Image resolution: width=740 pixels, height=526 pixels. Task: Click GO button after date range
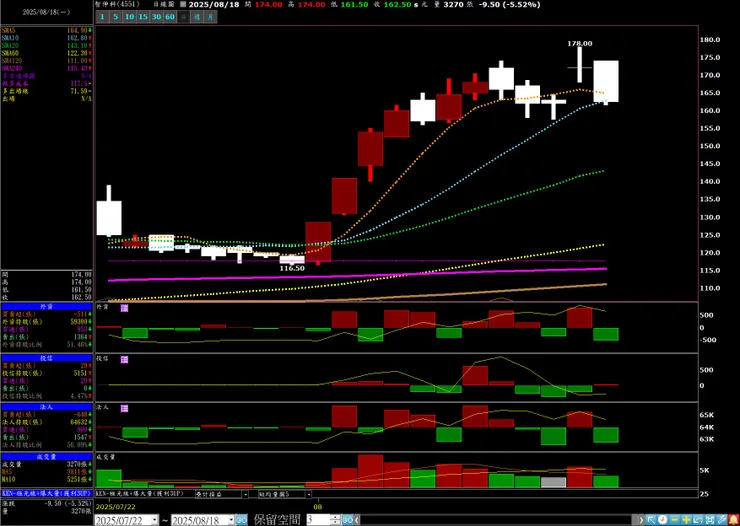click(x=241, y=520)
